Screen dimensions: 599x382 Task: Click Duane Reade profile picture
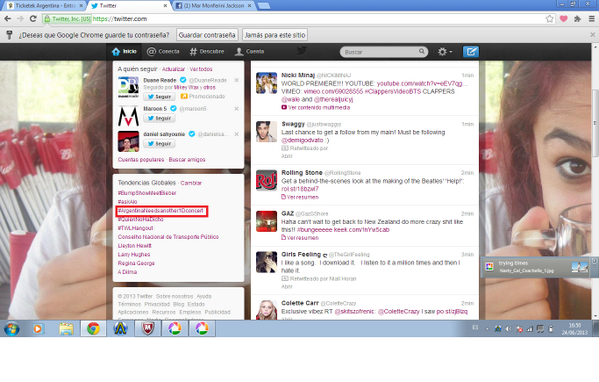click(128, 87)
